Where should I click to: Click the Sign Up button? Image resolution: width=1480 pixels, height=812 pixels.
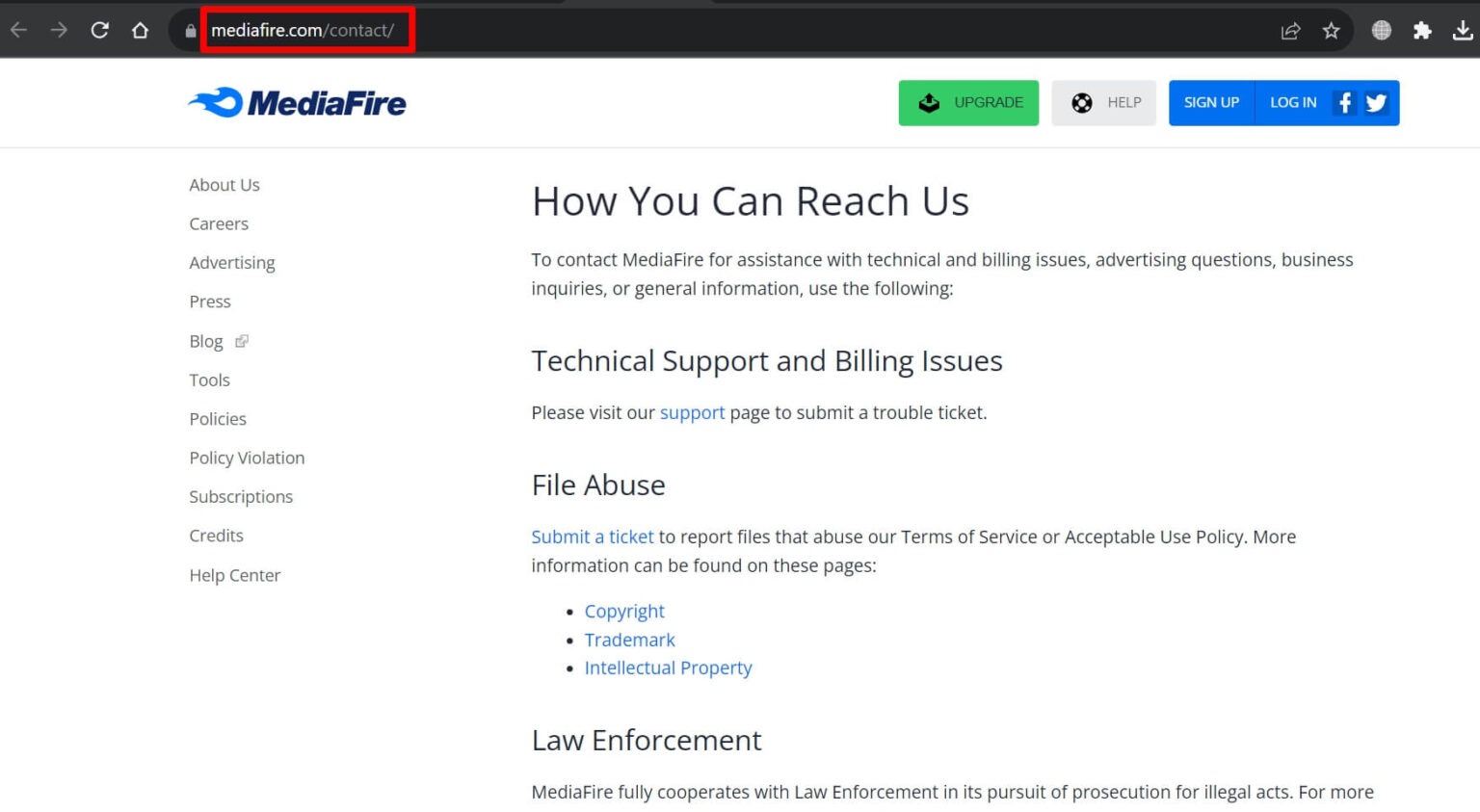(x=1211, y=102)
